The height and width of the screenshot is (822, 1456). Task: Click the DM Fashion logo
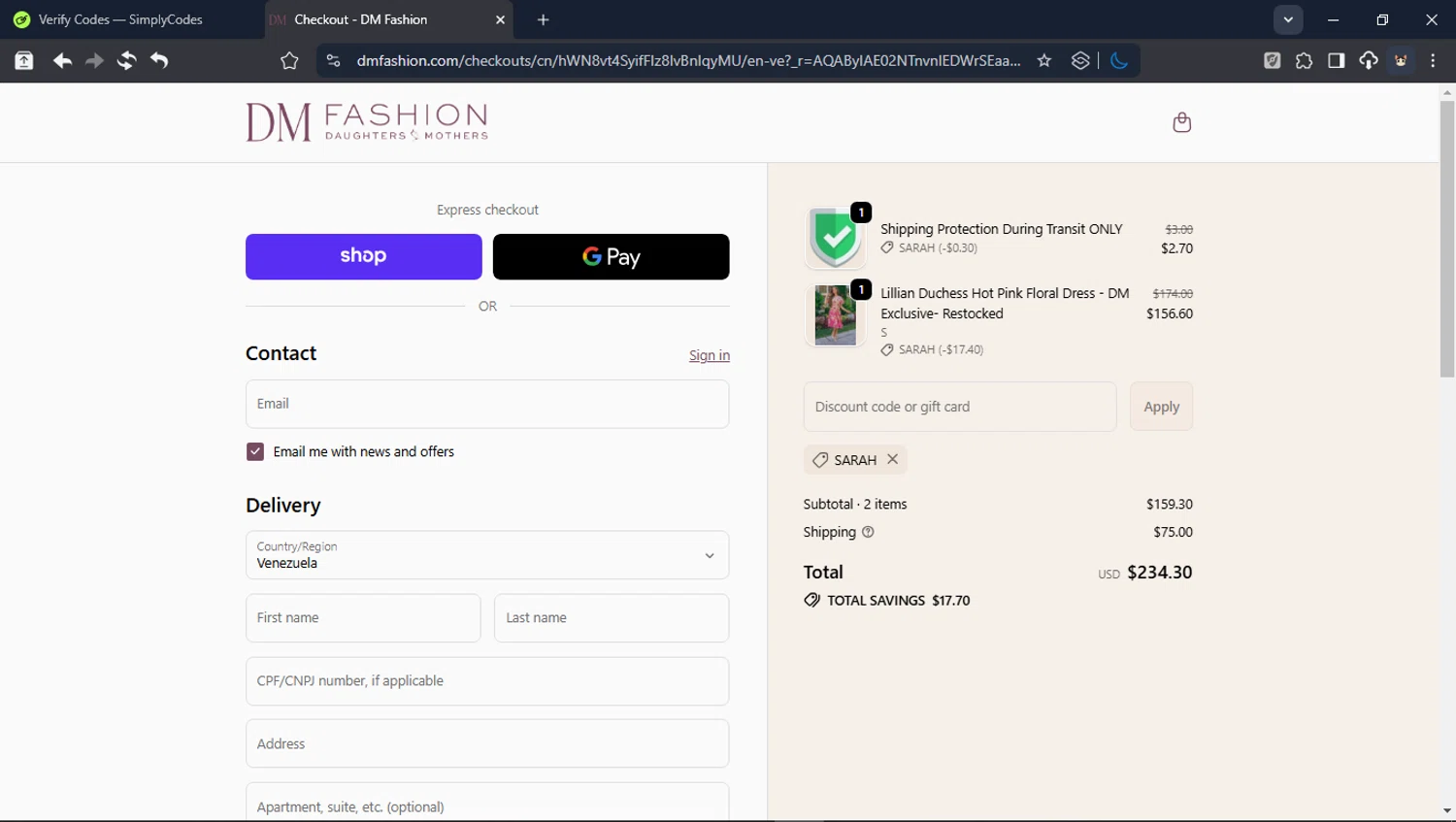pyautogui.click(x=367, y=122)
